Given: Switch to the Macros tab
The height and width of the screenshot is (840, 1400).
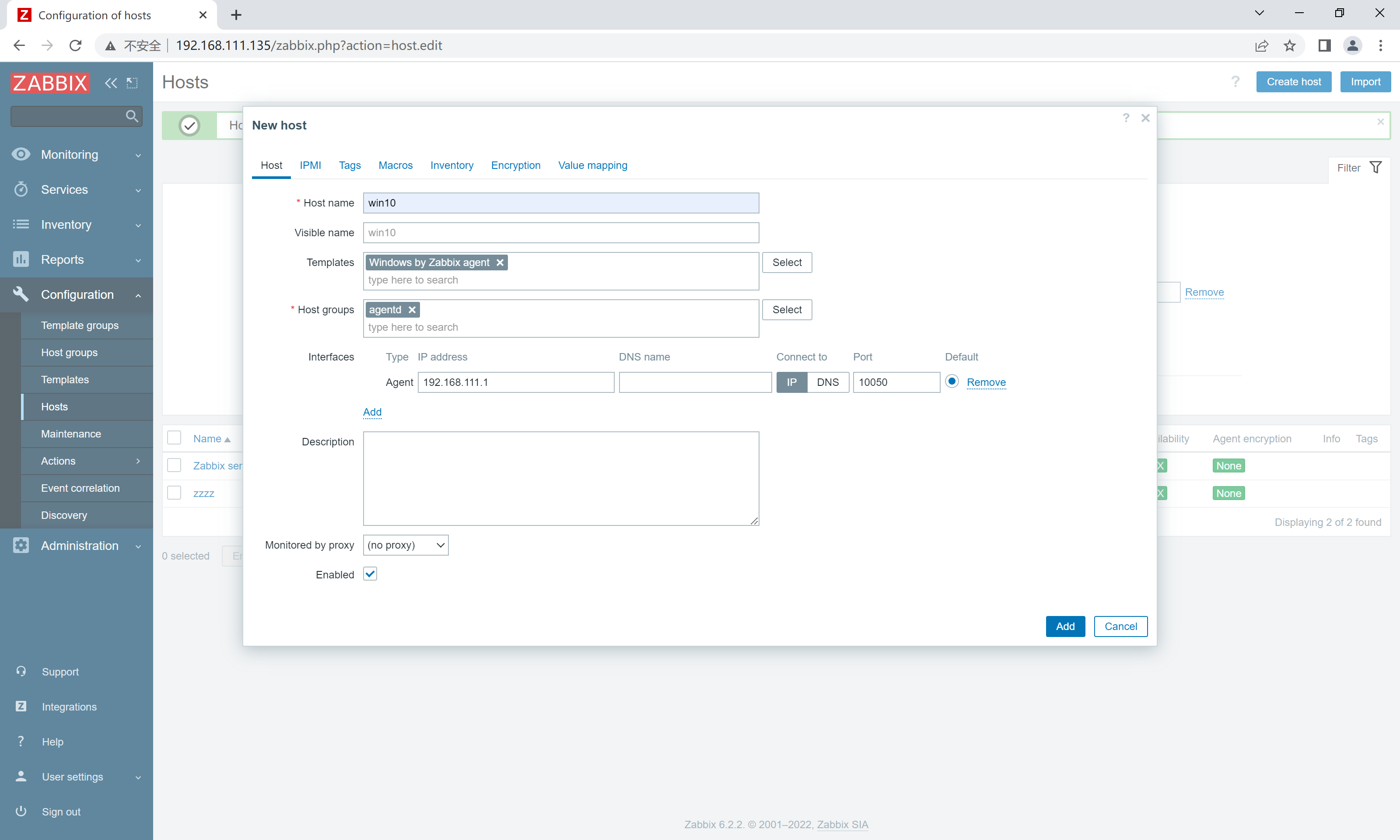Looking at the screenshot, I should pos(395,165).
